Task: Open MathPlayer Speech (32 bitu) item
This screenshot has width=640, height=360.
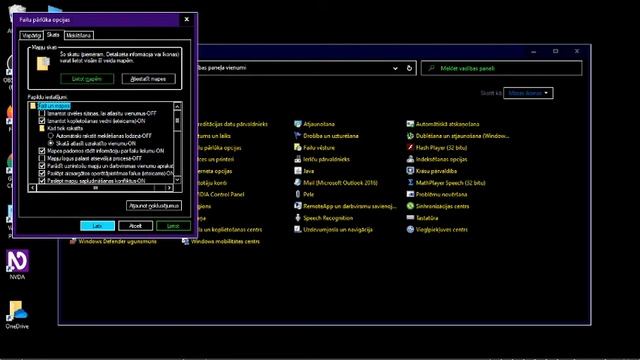Action: pos(446,183)
